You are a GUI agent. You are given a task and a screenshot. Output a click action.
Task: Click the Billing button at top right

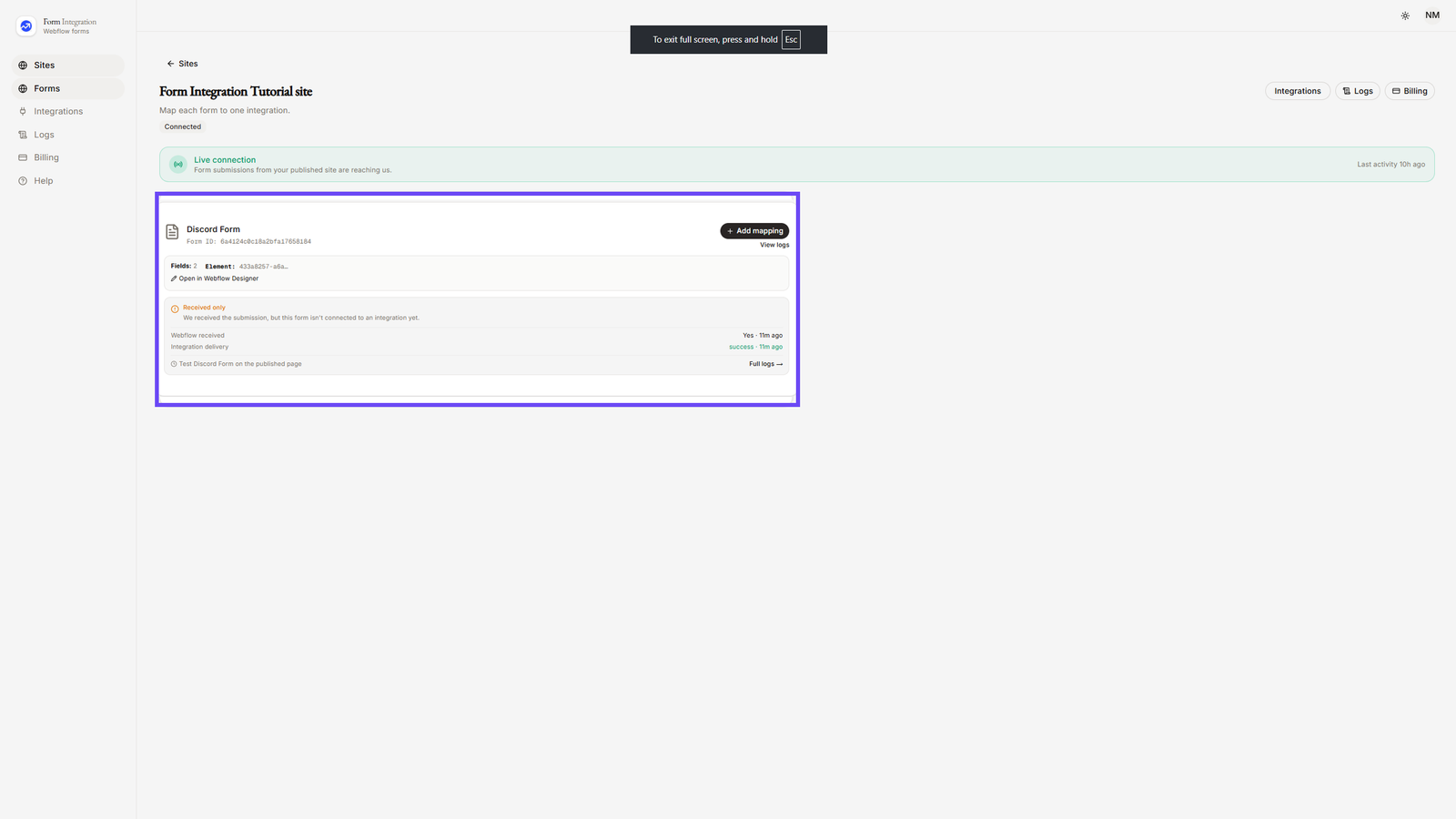(1410, 91)
